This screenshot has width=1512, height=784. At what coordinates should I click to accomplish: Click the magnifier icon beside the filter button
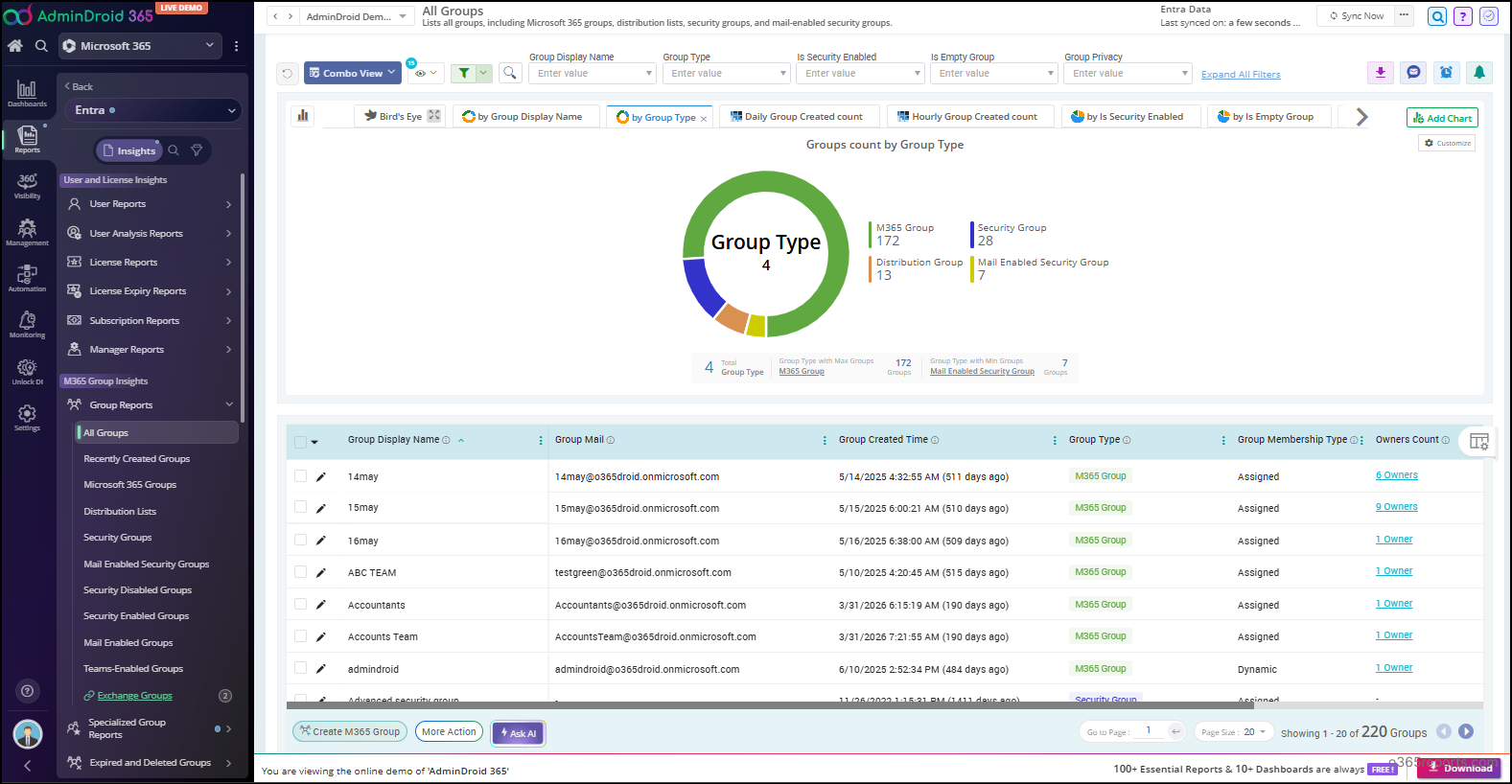point(510,73)
